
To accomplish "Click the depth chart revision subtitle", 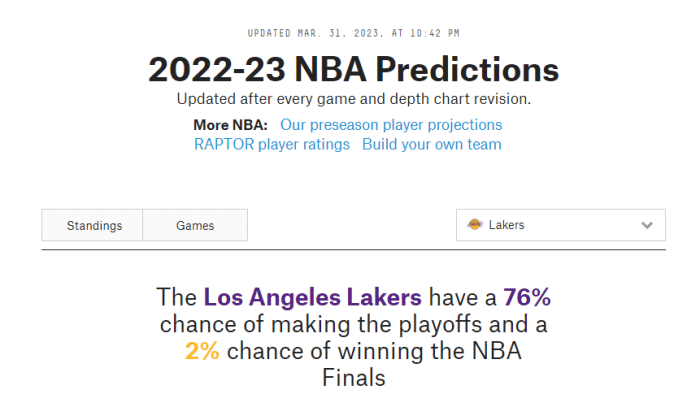I will [353, 99].
